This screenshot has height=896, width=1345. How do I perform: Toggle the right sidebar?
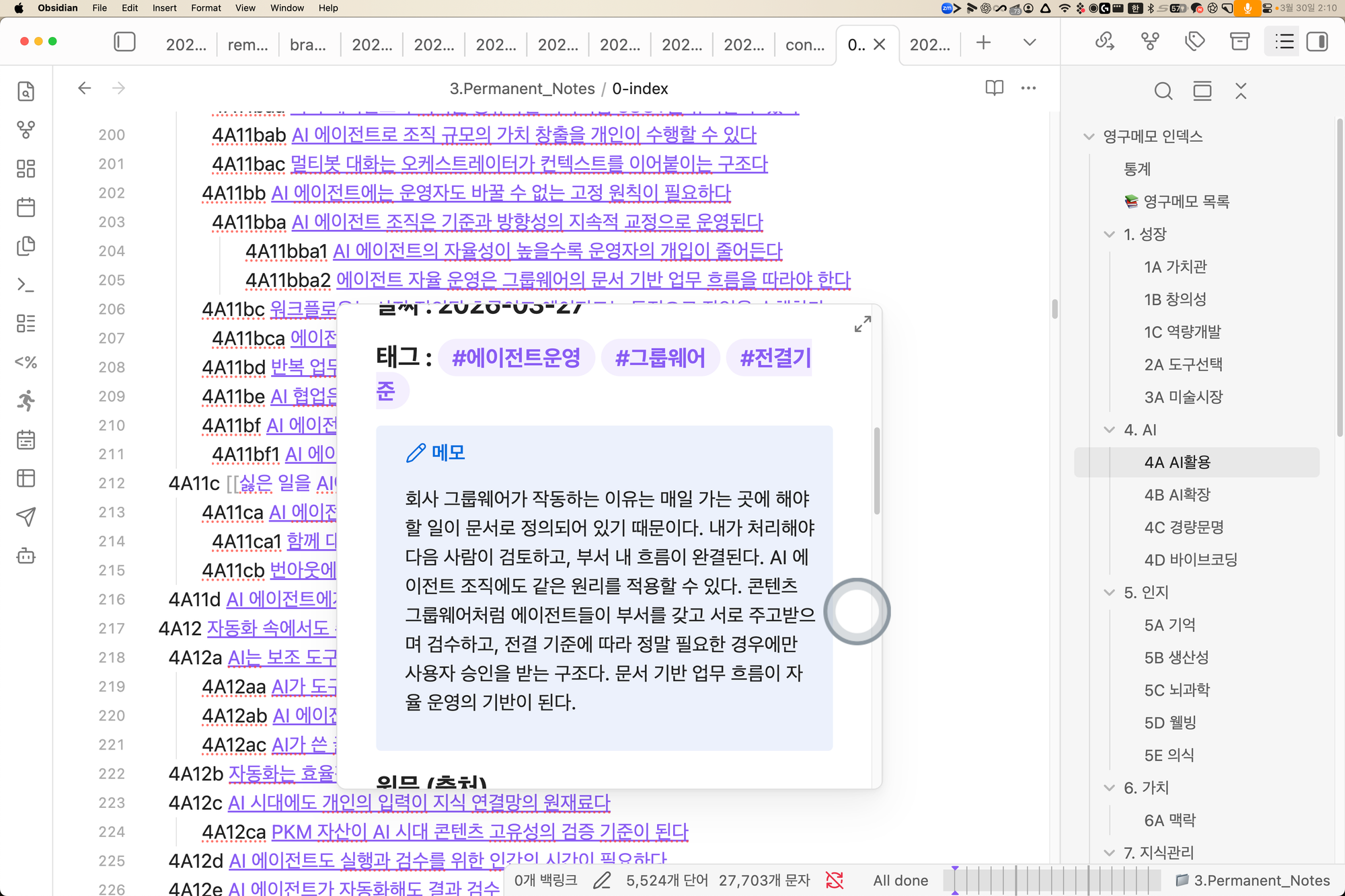pos(1317,42)
